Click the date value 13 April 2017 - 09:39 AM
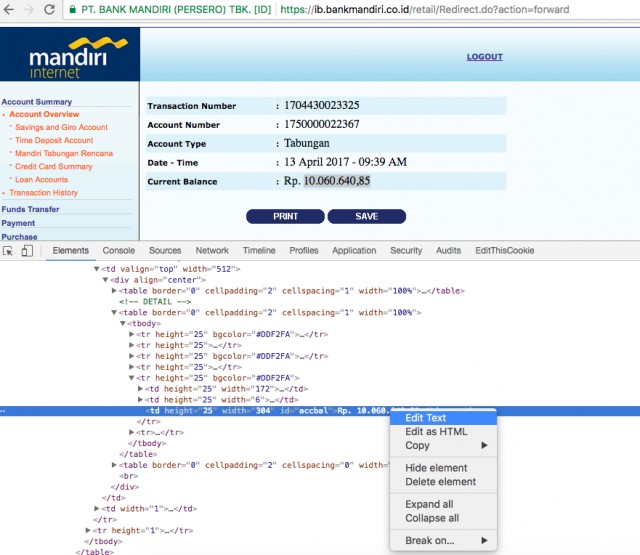The image size is (640, 555). click(x=345, y=162)
